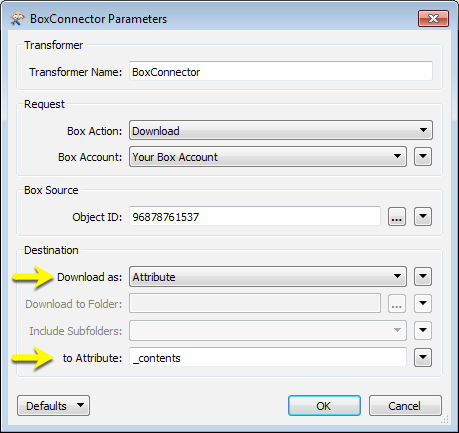This screenshot has width=459, height=433.
Task: Open the Defaults dropdown button
Action: coord(53,406)
